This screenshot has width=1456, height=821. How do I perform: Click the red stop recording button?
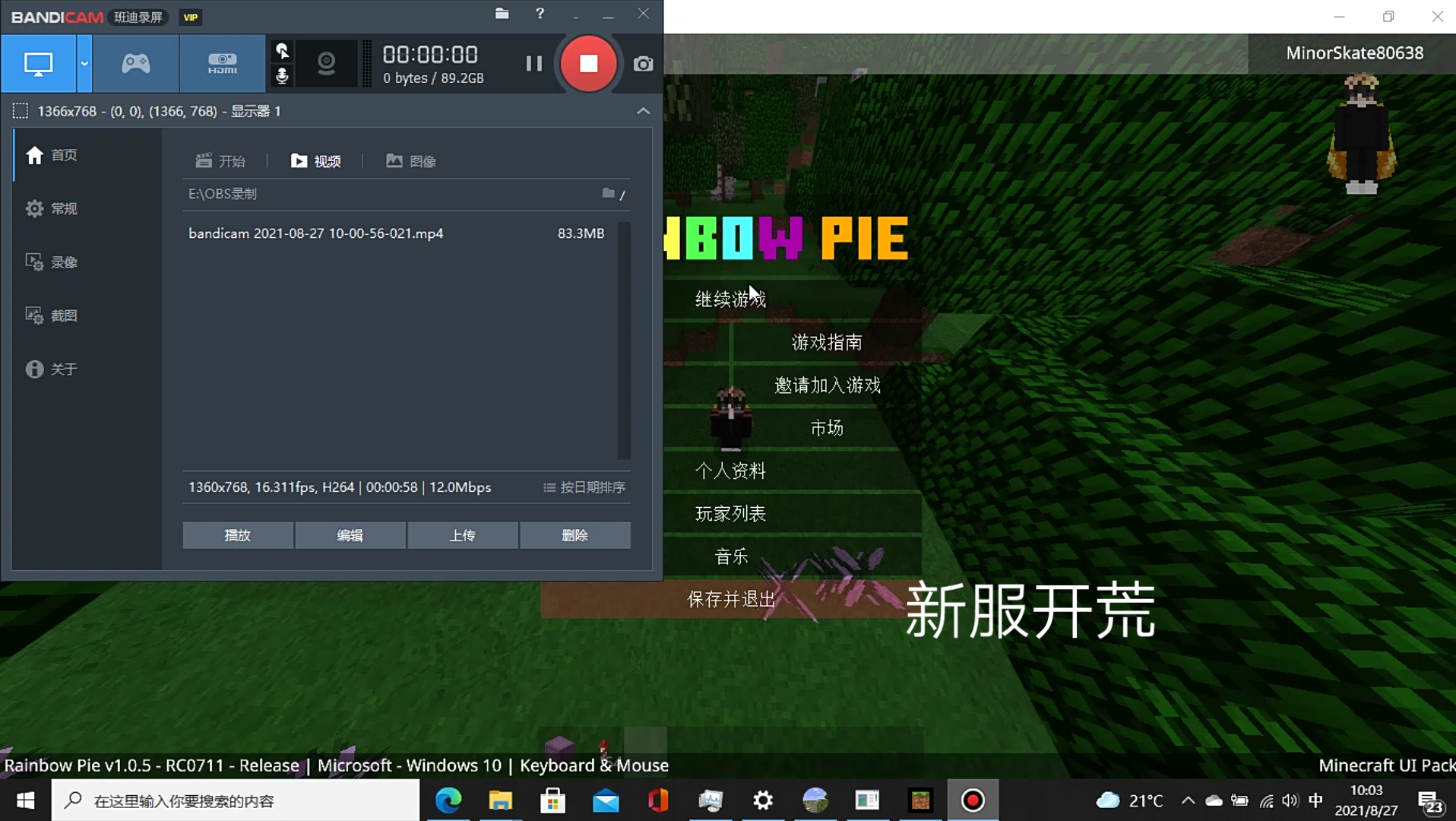[588, 64]
